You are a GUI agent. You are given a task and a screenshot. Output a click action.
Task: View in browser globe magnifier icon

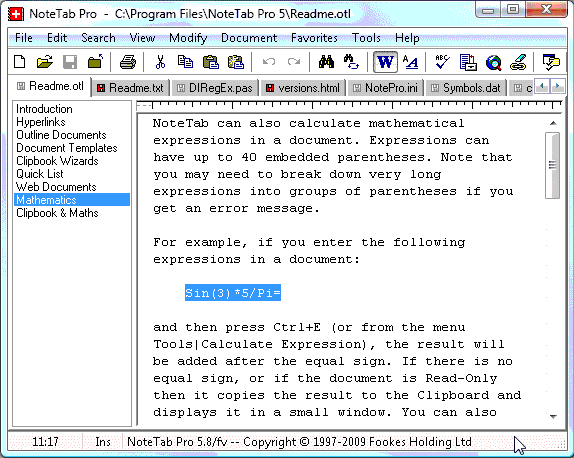click(493, 62)
